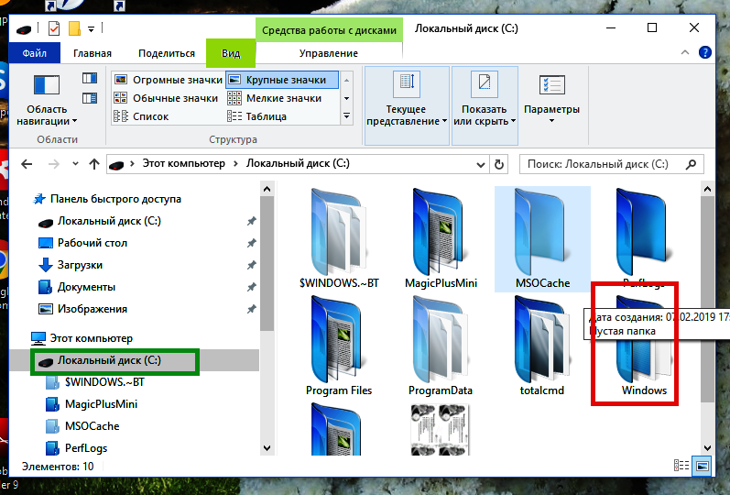Open the Управление tab

tap(329, 53)
